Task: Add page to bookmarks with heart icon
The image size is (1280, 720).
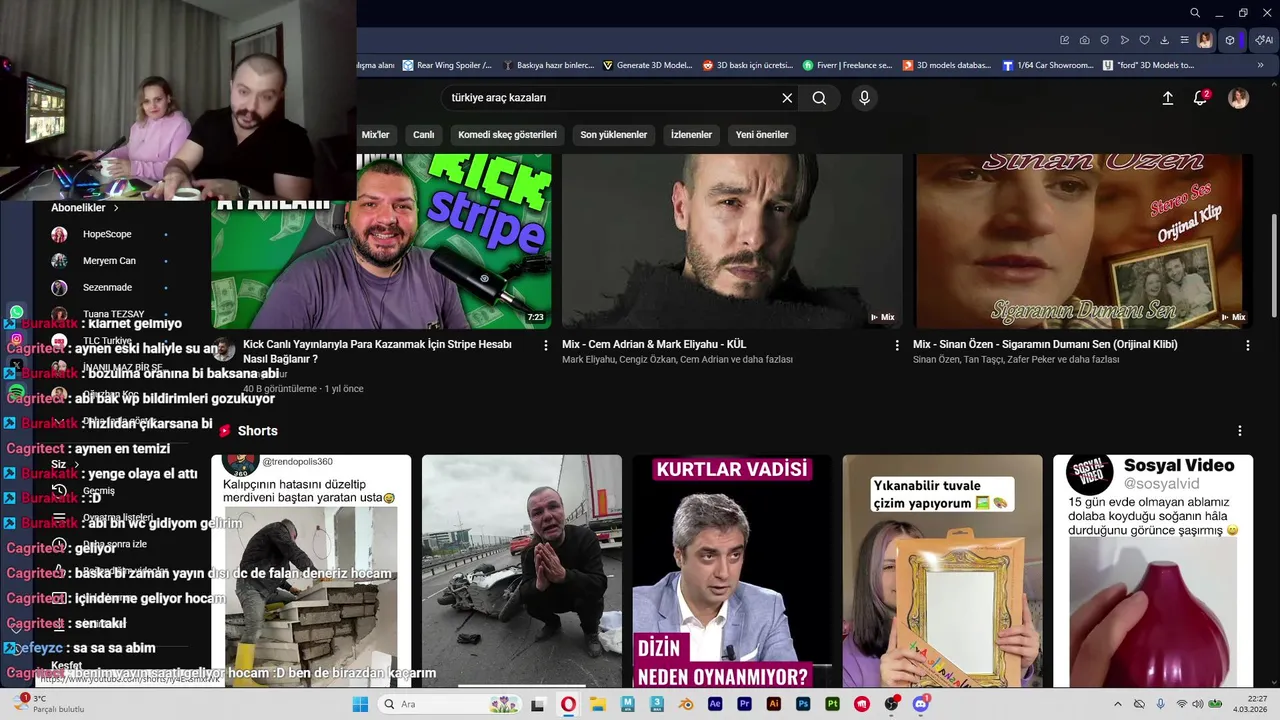Action: click(x=1145, y=40)
